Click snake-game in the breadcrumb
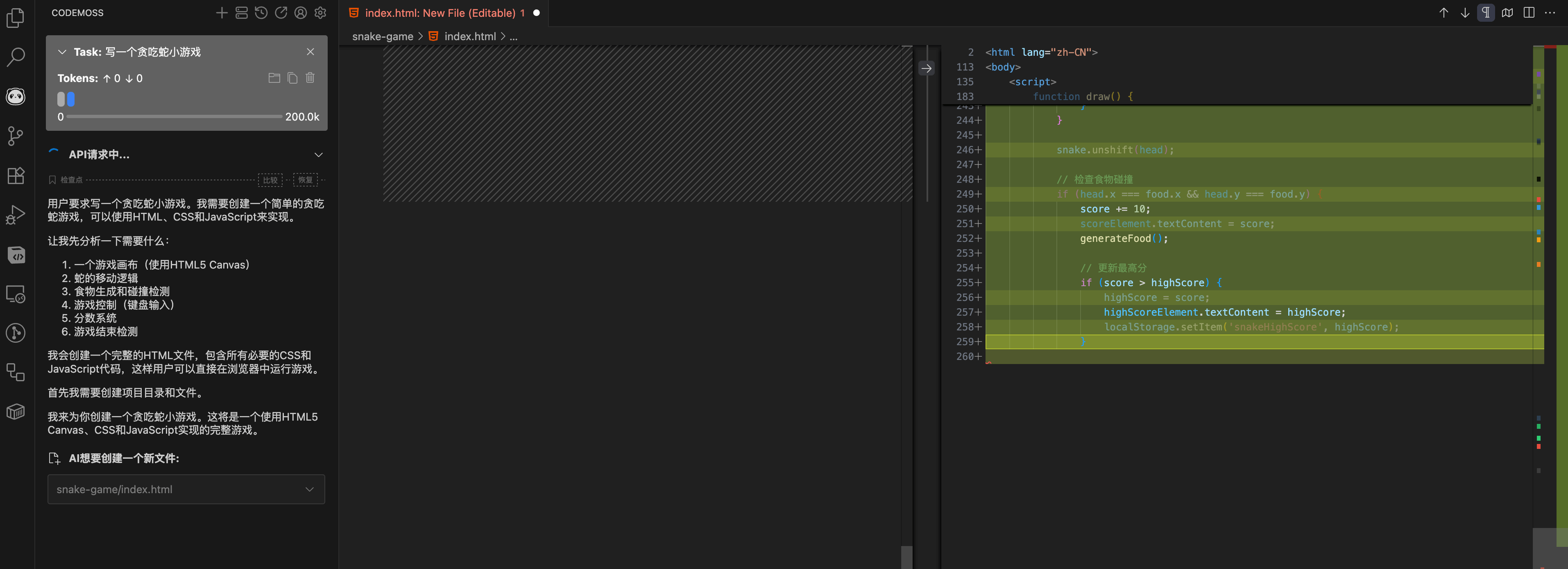 (x=382, y=36)
